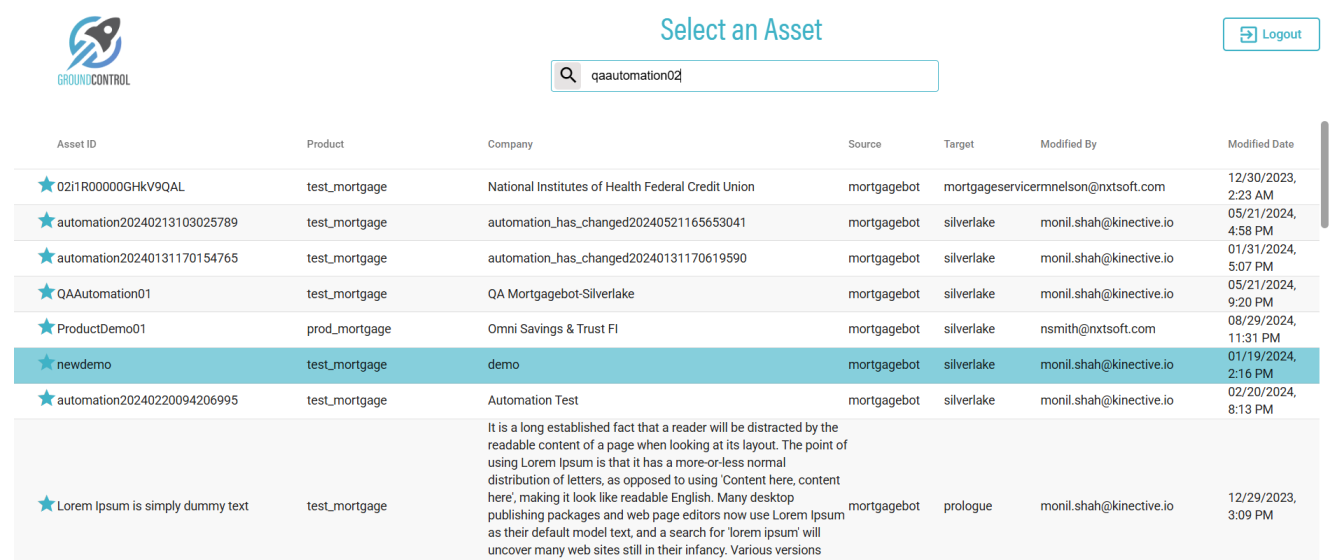Click the vertical scrollbar thumb
1344x560 pixels.
pos(1325,175)
